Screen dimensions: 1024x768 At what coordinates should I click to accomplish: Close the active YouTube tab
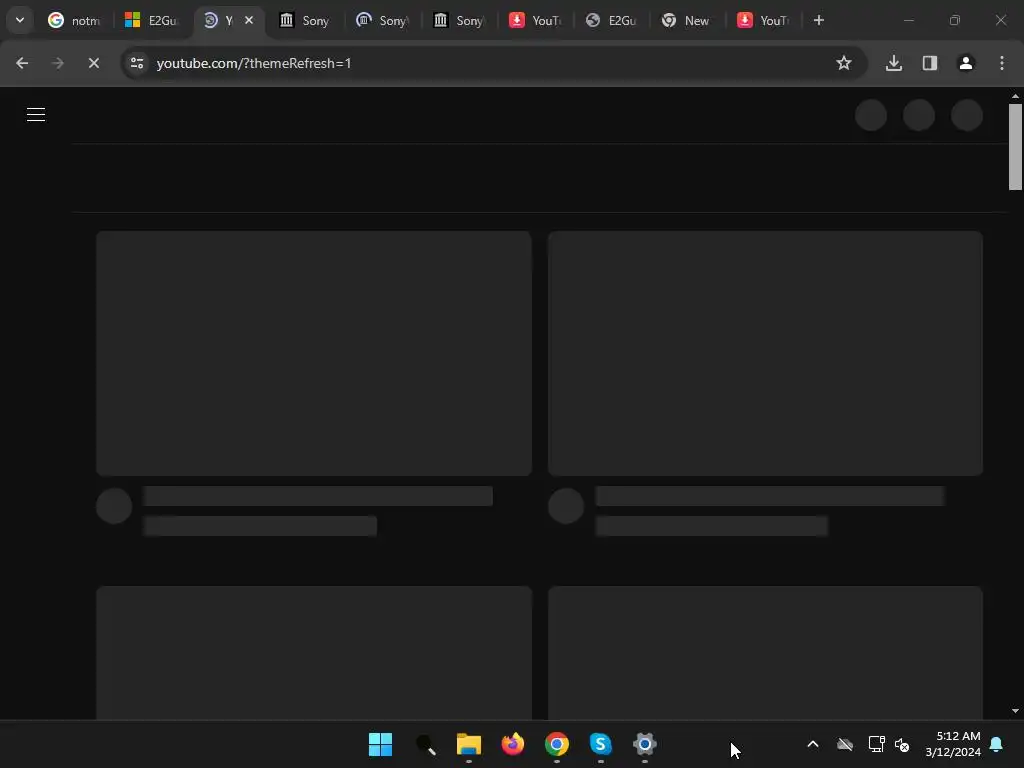(249, 20)
